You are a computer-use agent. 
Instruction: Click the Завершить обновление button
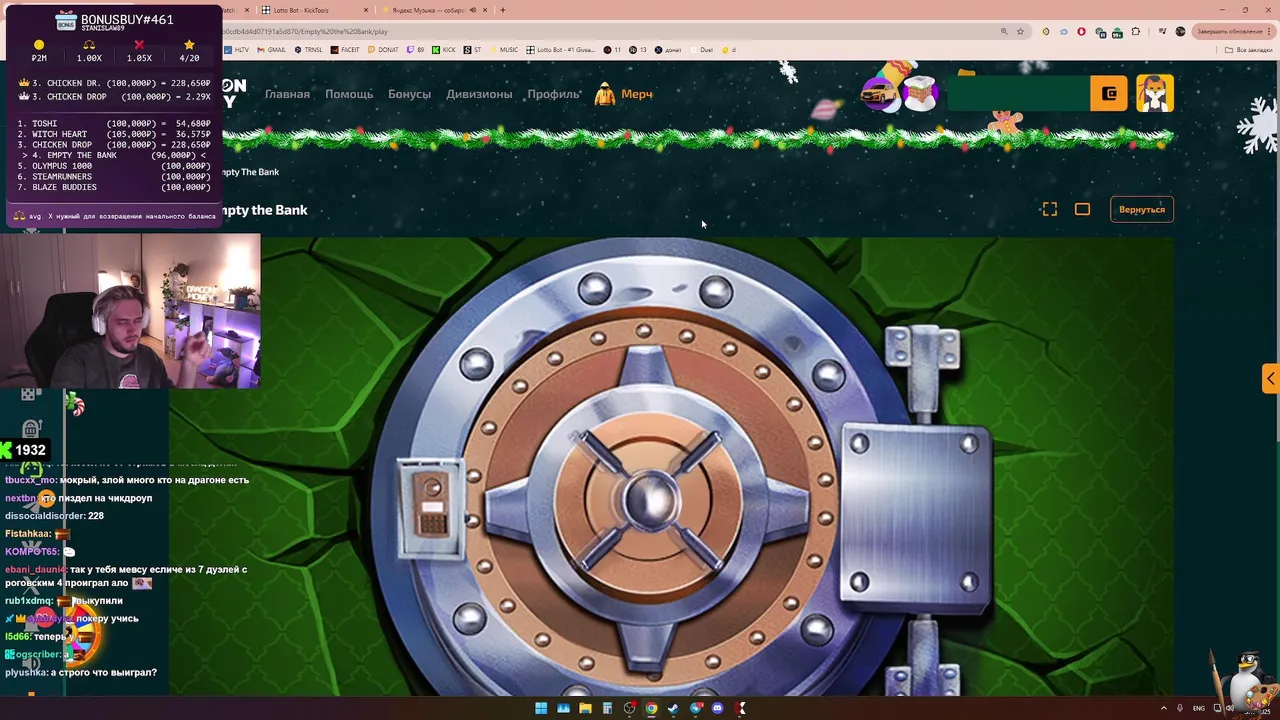coord(1234,31)
